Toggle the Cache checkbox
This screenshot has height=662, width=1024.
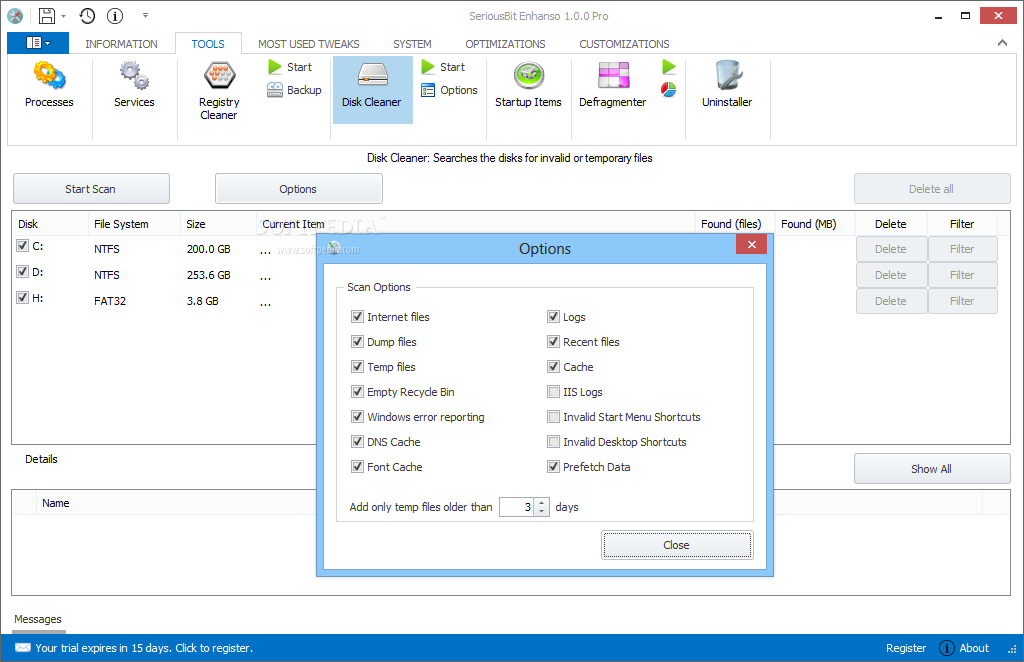[x=553, y=366]
